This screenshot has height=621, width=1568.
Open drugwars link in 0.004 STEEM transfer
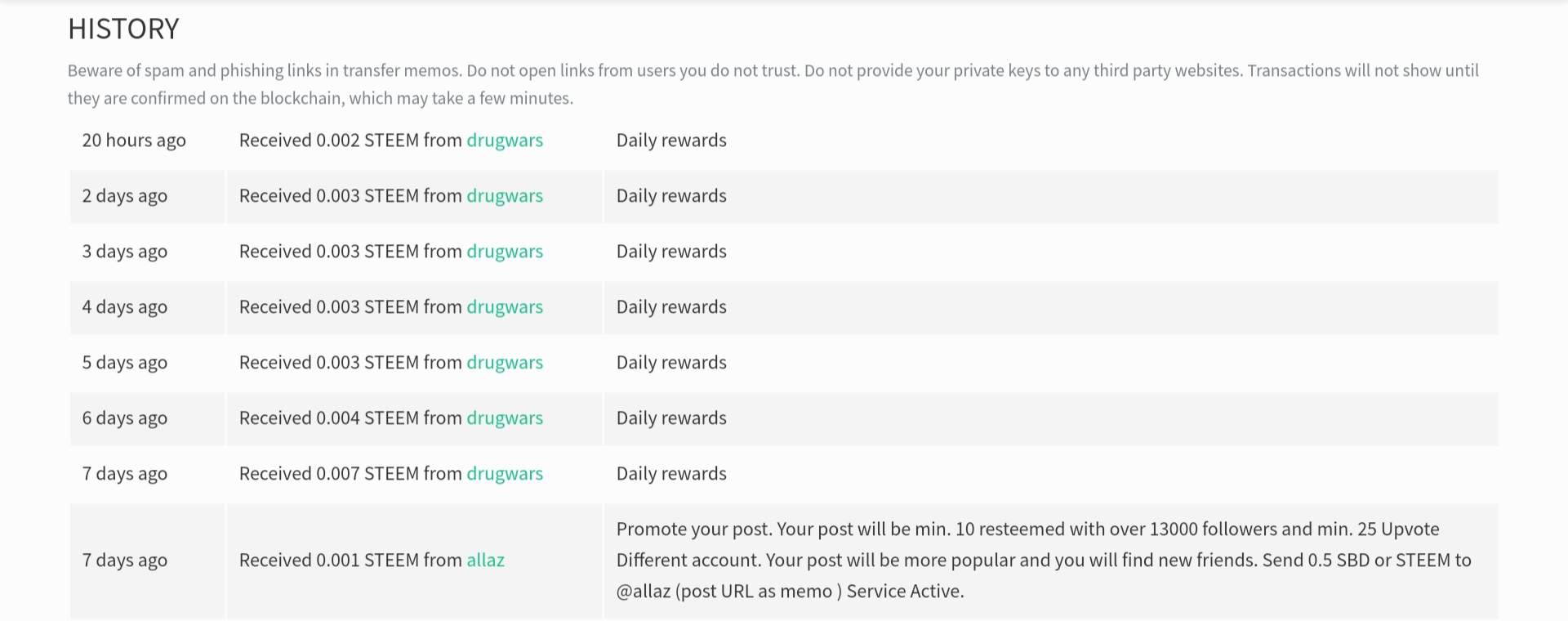(x=504, y=418)
